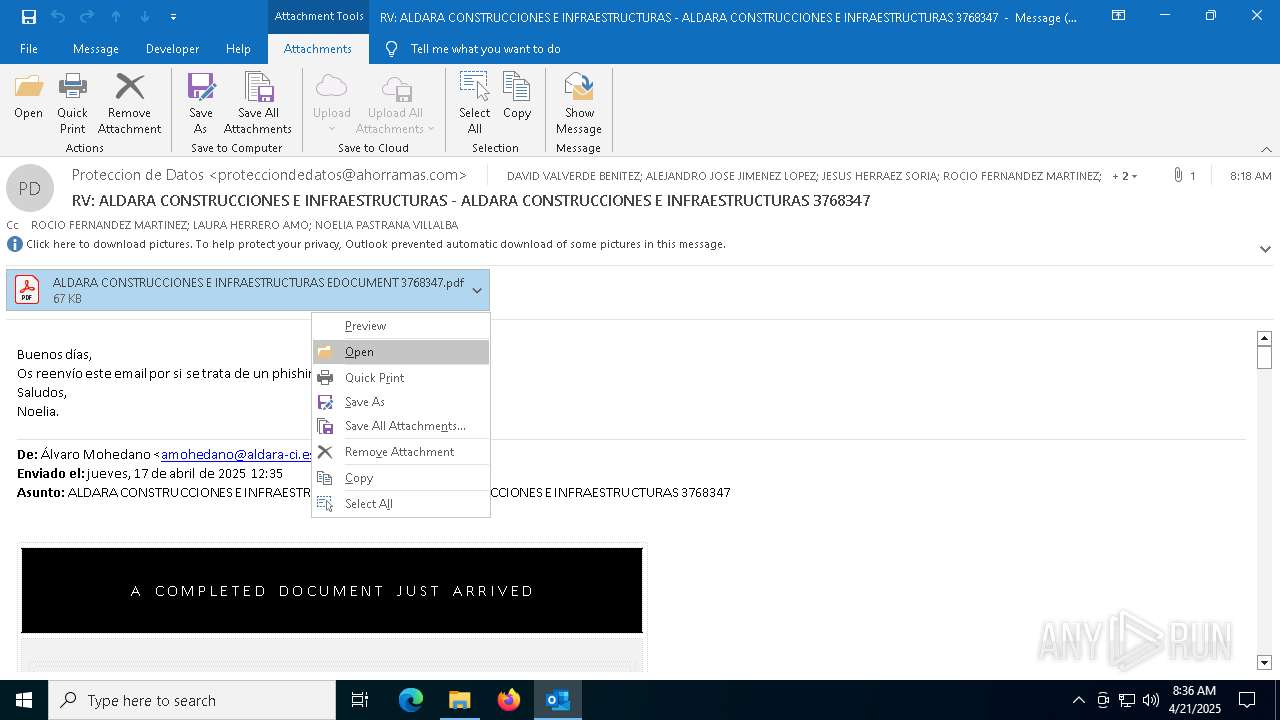Image resolution: width=1280 pixels, height=720 pixels.
Task: Click the Open attachment ribbon icon
Action: click(28, 96)
